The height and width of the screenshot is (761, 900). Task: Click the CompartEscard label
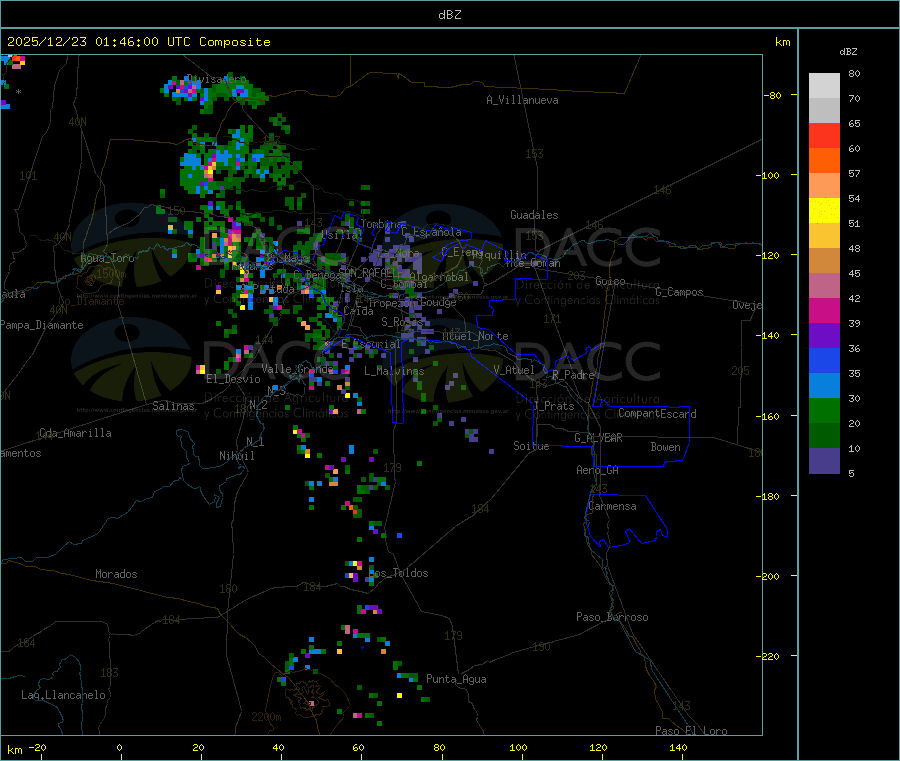pos(657,413)
